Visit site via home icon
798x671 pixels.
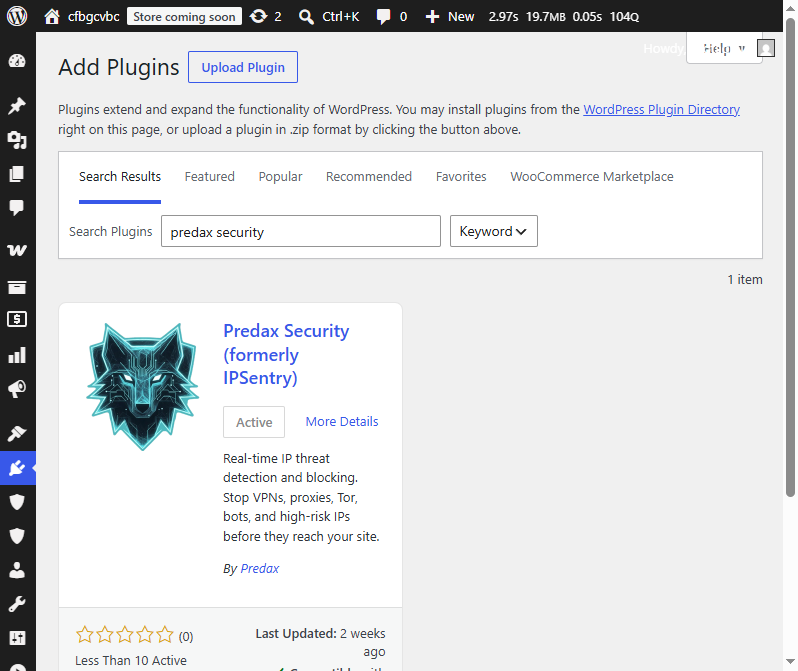pos(51,16)
